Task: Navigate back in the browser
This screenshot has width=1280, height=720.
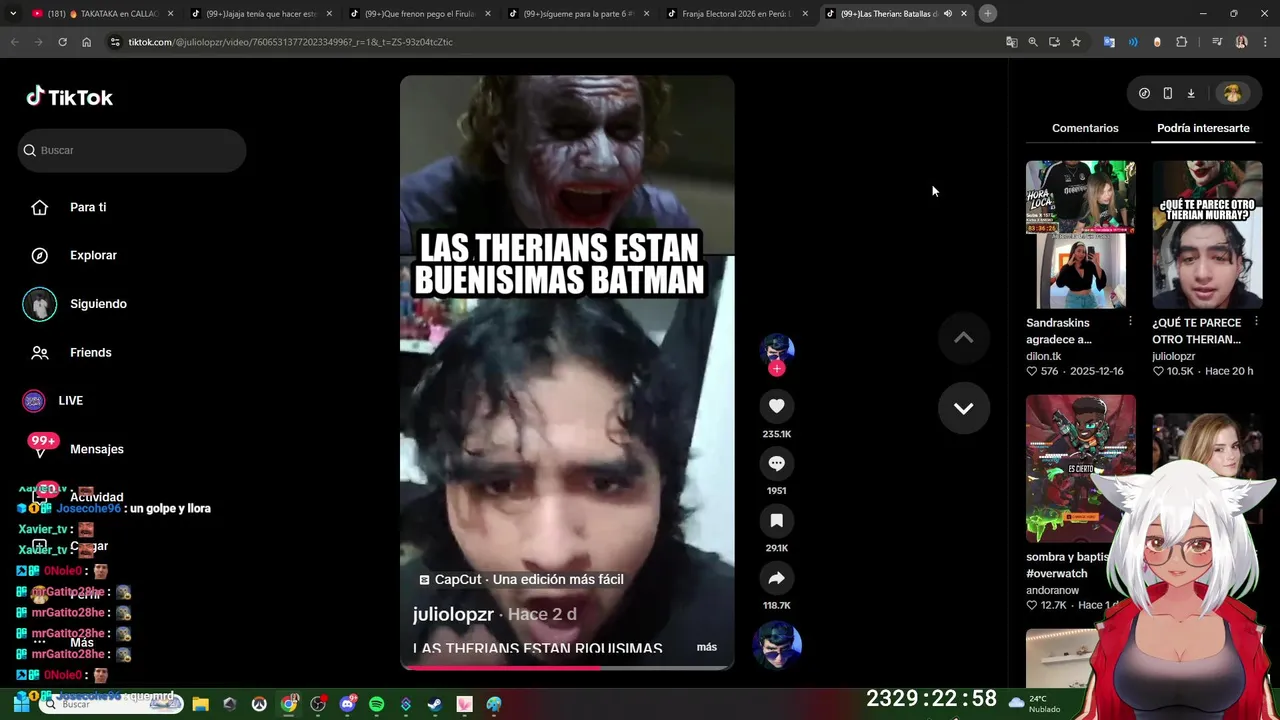Action: tap(14, 42)
